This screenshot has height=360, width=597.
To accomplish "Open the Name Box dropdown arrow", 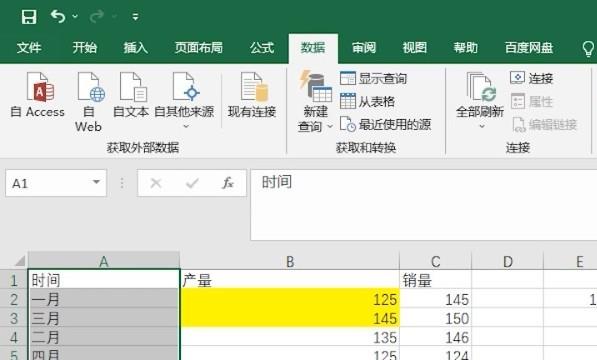I will [x=97, y=182].
